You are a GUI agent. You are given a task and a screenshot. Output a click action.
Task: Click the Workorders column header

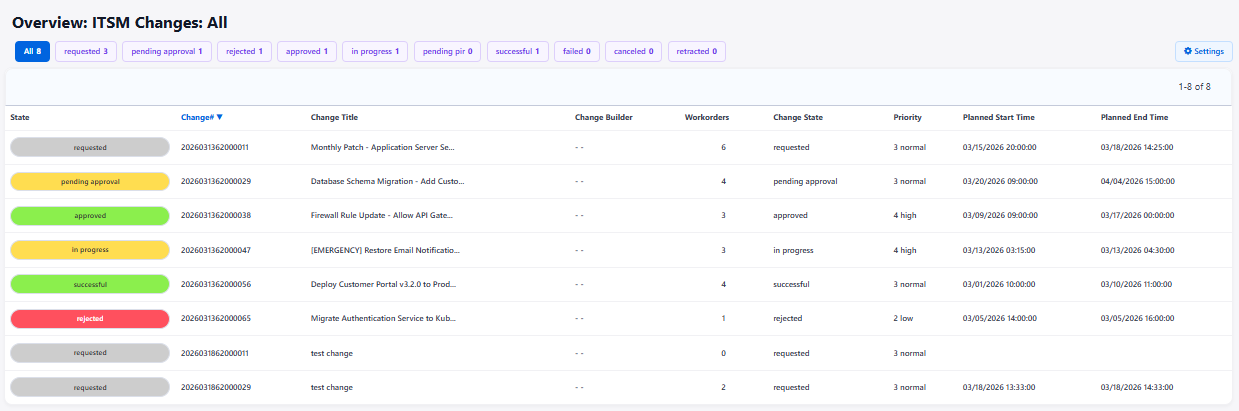click(x=706, y=117)
